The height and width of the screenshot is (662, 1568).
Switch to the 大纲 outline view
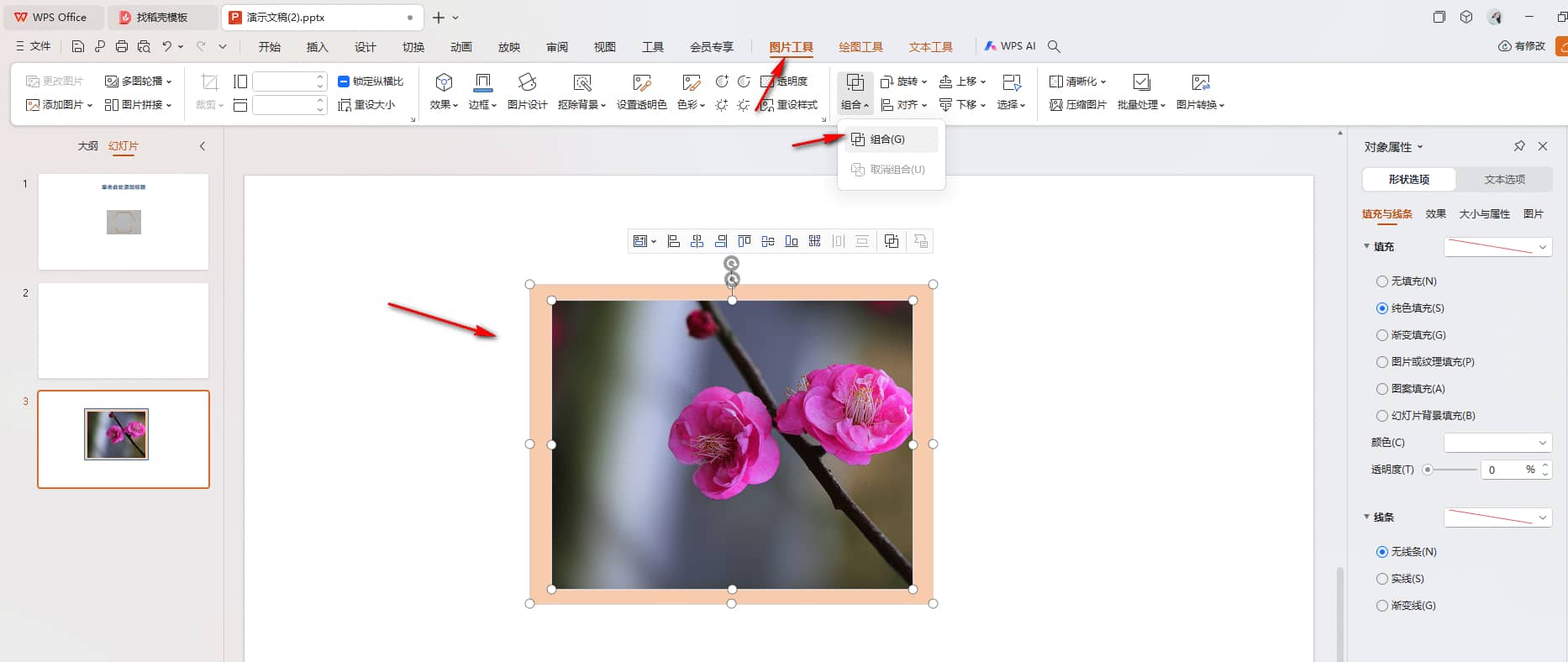[x=87, y=146]
